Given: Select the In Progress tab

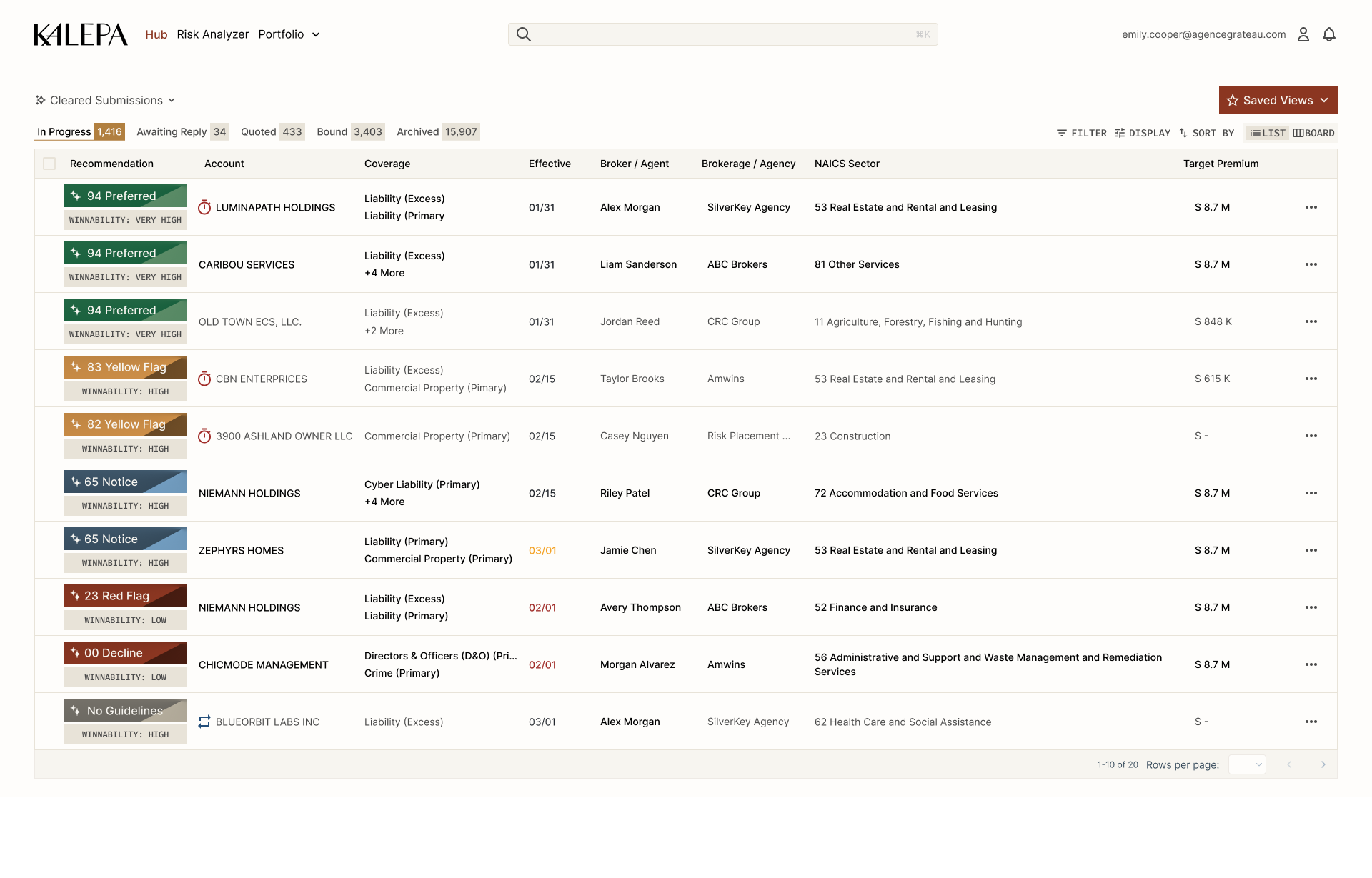Looking at the screenshot, I should point(80,131).
